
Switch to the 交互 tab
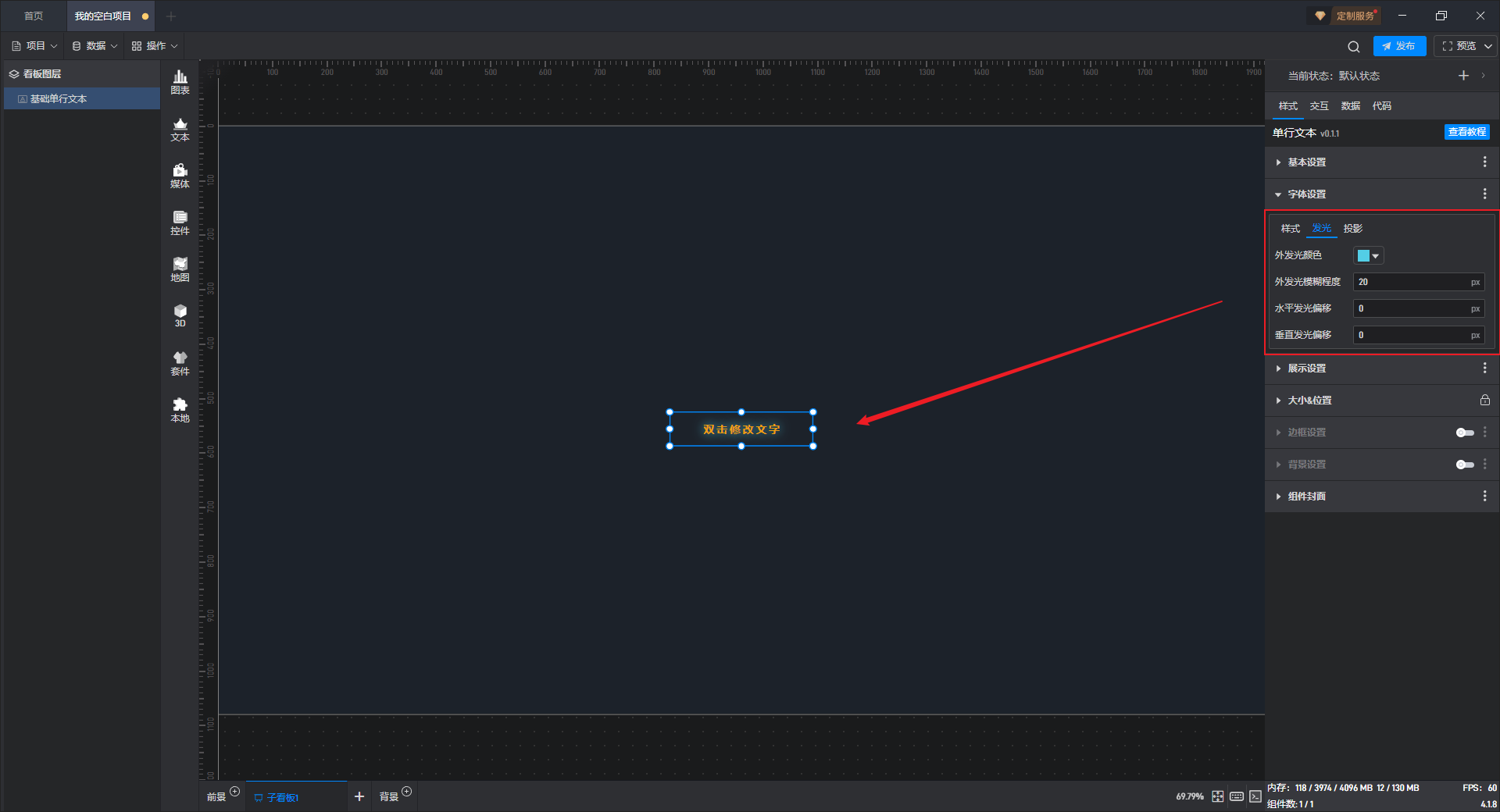(x=1320, y=106)
